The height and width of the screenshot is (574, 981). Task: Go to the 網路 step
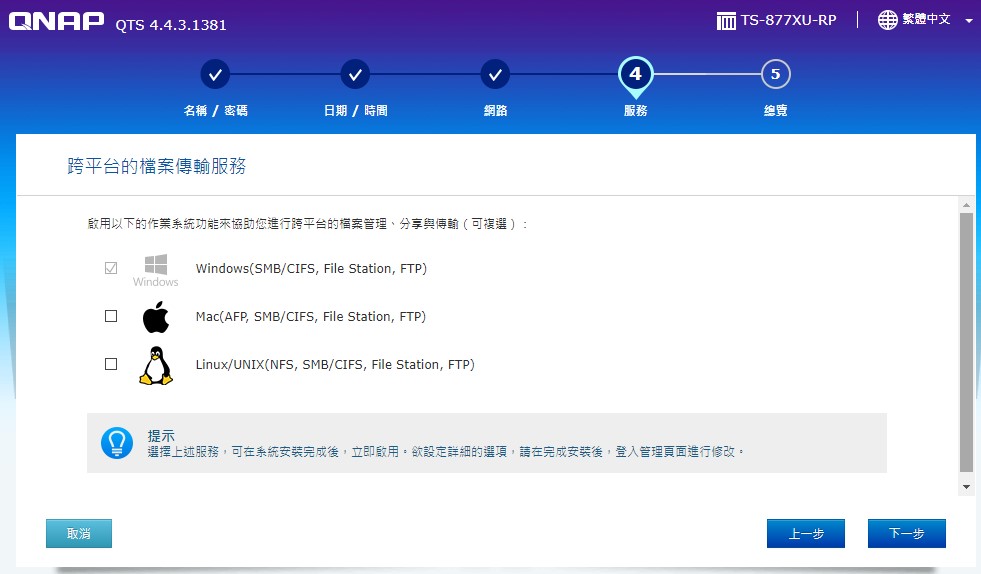coord(495,74)
